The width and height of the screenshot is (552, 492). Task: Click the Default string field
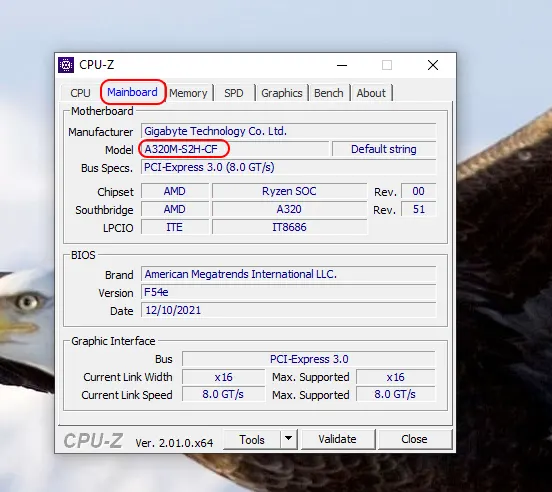coord(384,149)
